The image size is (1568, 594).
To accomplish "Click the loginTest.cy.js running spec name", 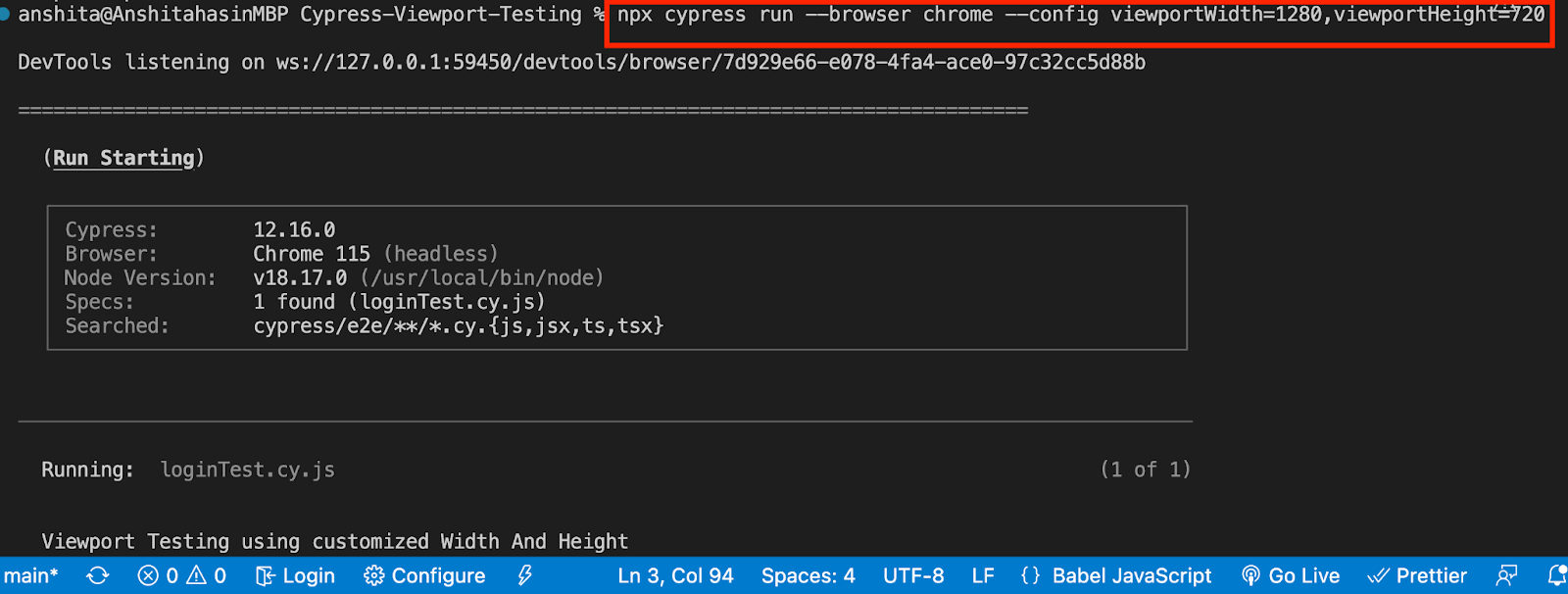I will pyautogui.click(x=248, y=470).
